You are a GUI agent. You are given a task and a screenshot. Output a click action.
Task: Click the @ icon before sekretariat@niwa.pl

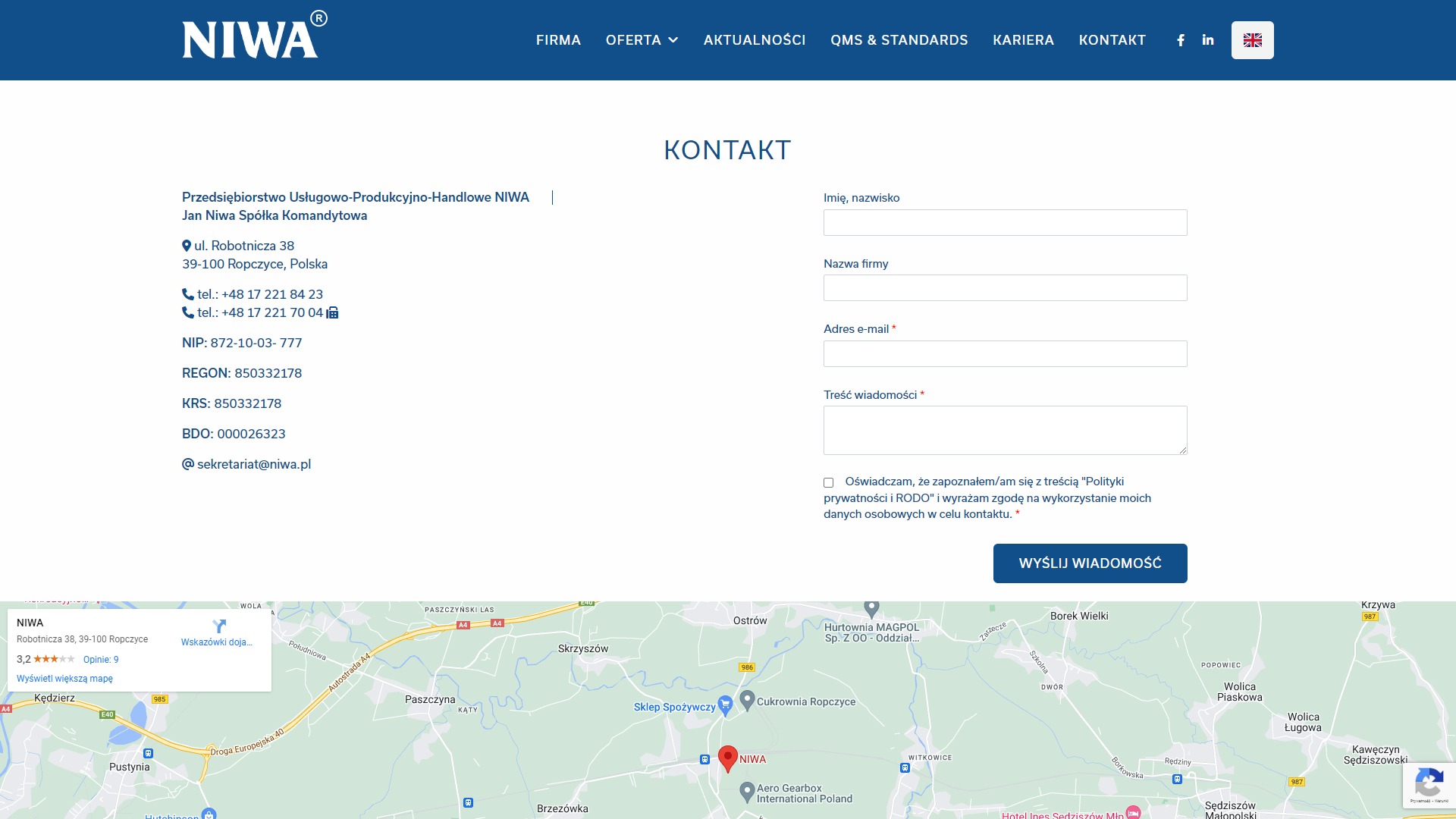coord(188,464)
